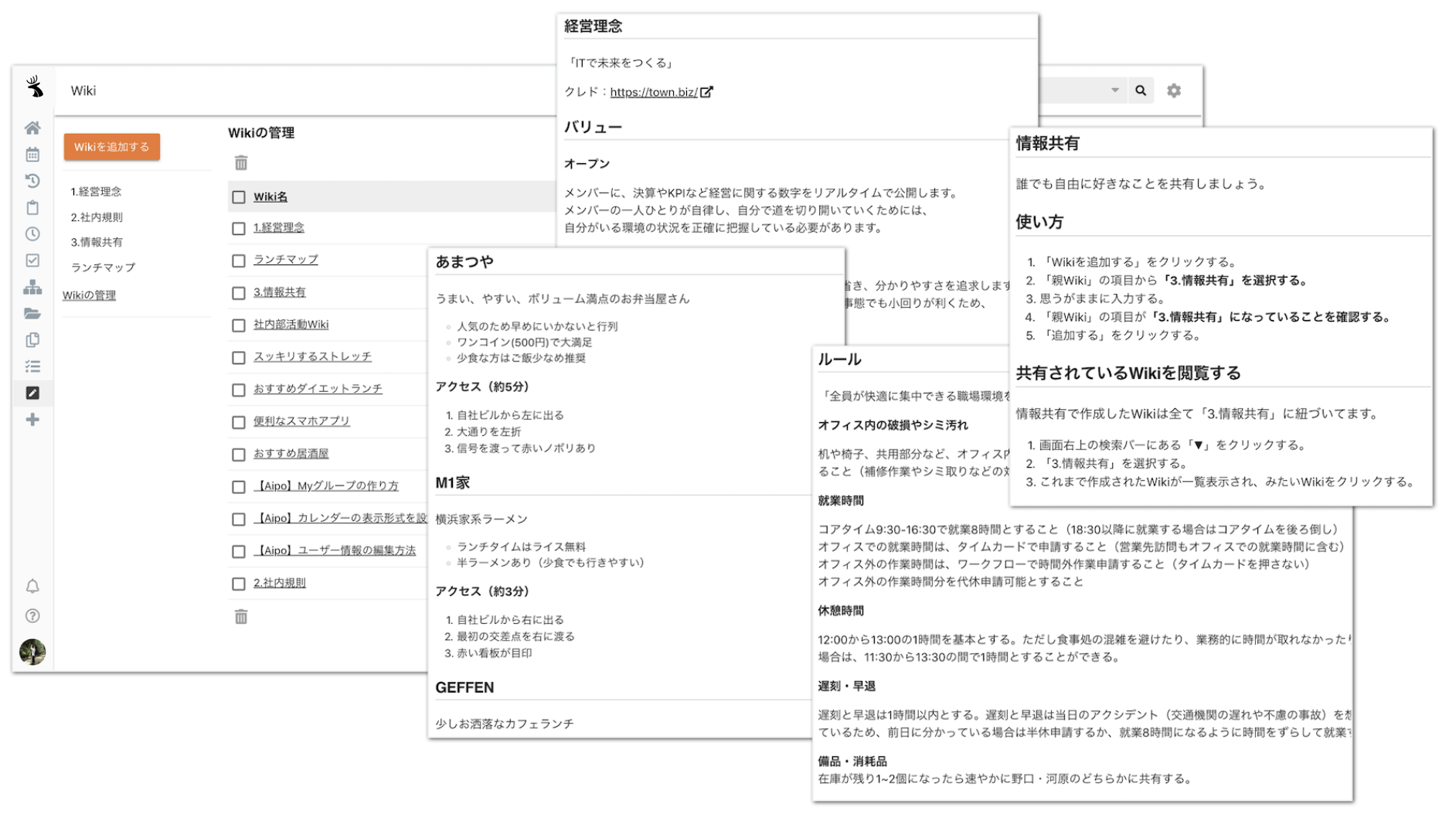This screenshot has height=818, width=1456.
Task: Expand the search bar dropdown arrow
Action: pos(1115,90)
